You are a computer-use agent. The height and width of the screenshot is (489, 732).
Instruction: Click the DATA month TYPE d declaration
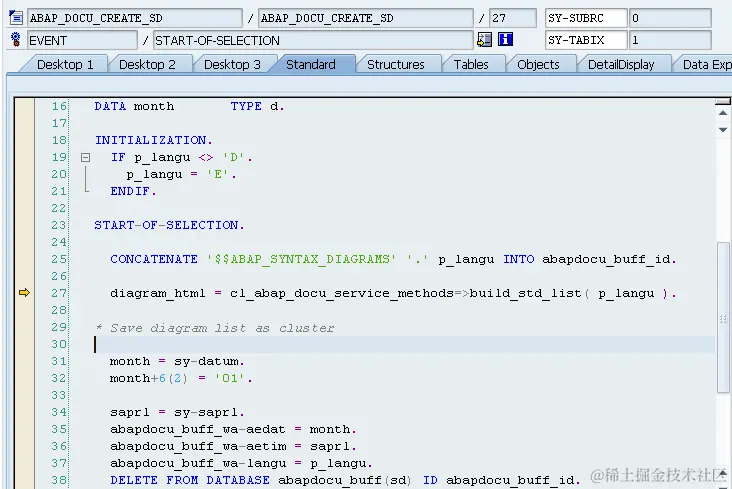pyautogui.click(x=189, y=106)
